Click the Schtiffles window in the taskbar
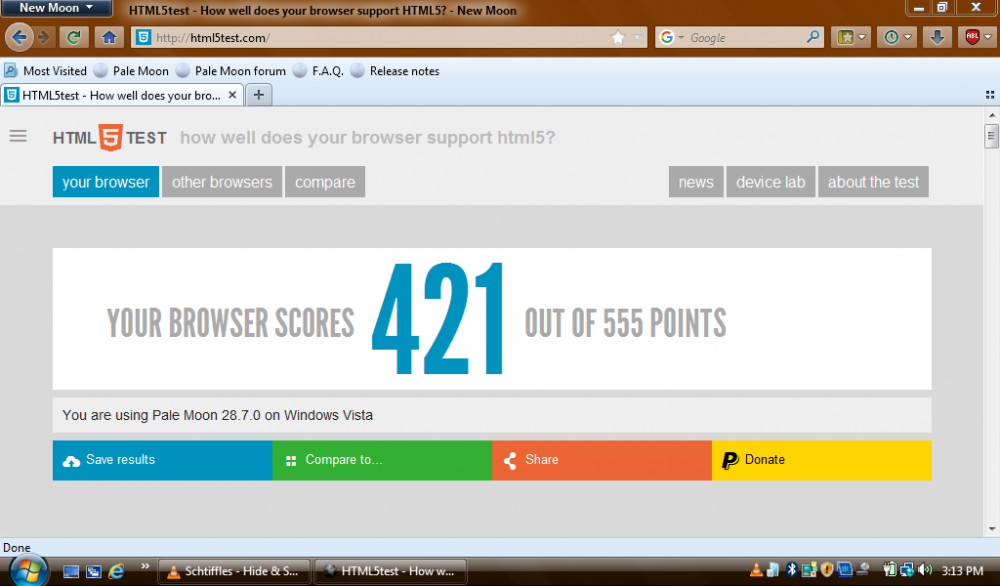This screenshot has height=586, width=1000. click(x=234, y=570)
